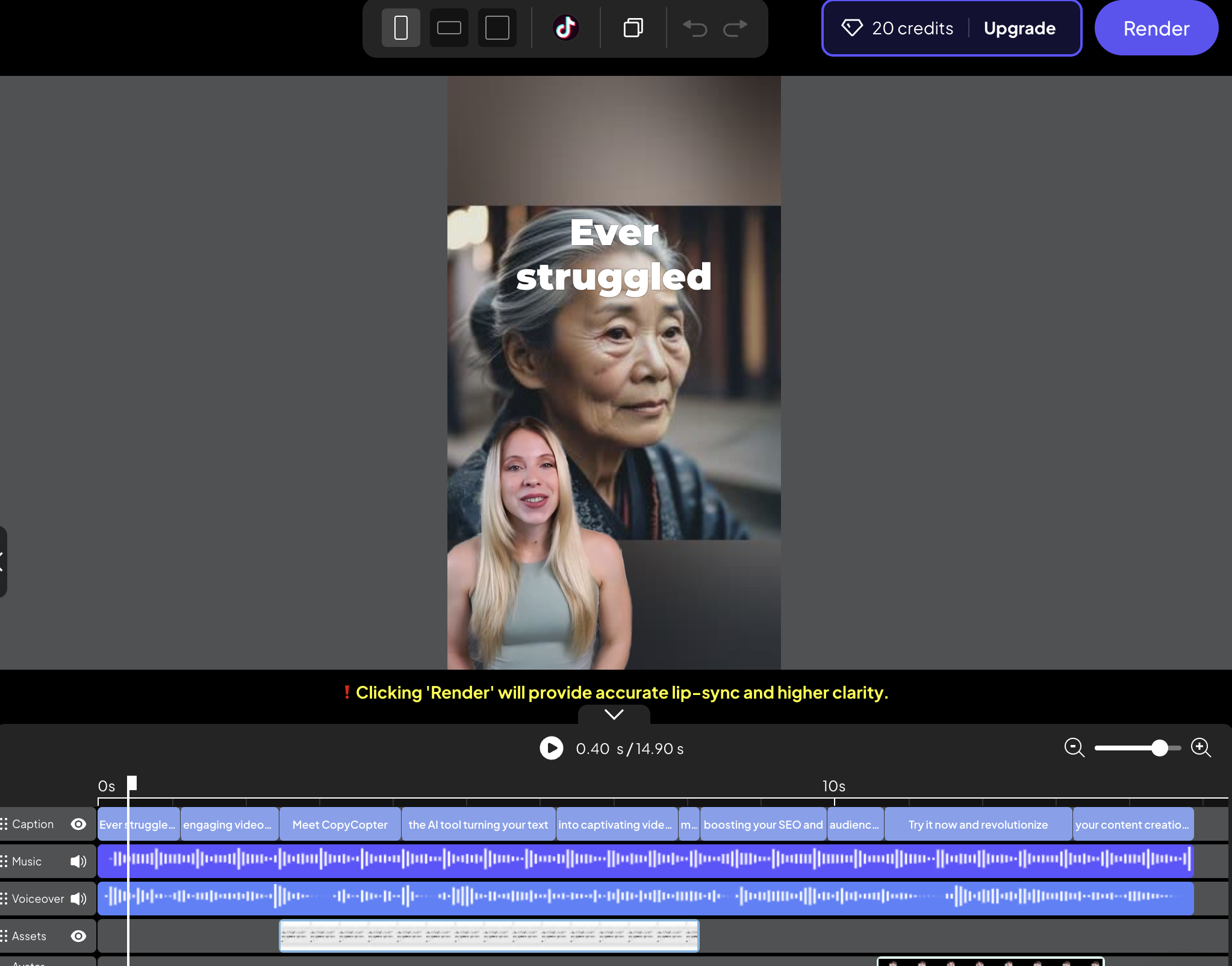Click the duplicate/copy frame icon

[x=632, y=27]
